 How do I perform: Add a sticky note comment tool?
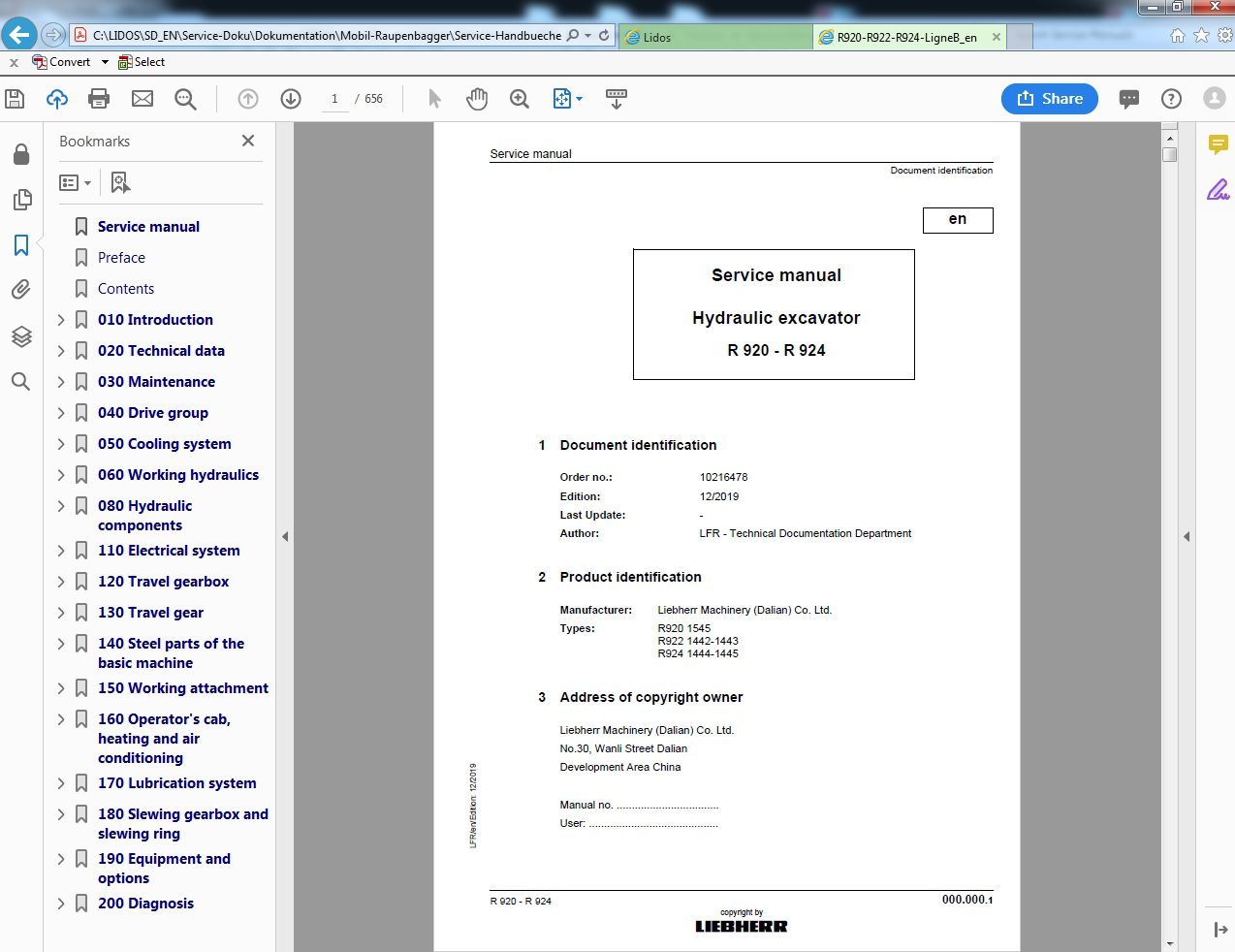(1219, 145)
